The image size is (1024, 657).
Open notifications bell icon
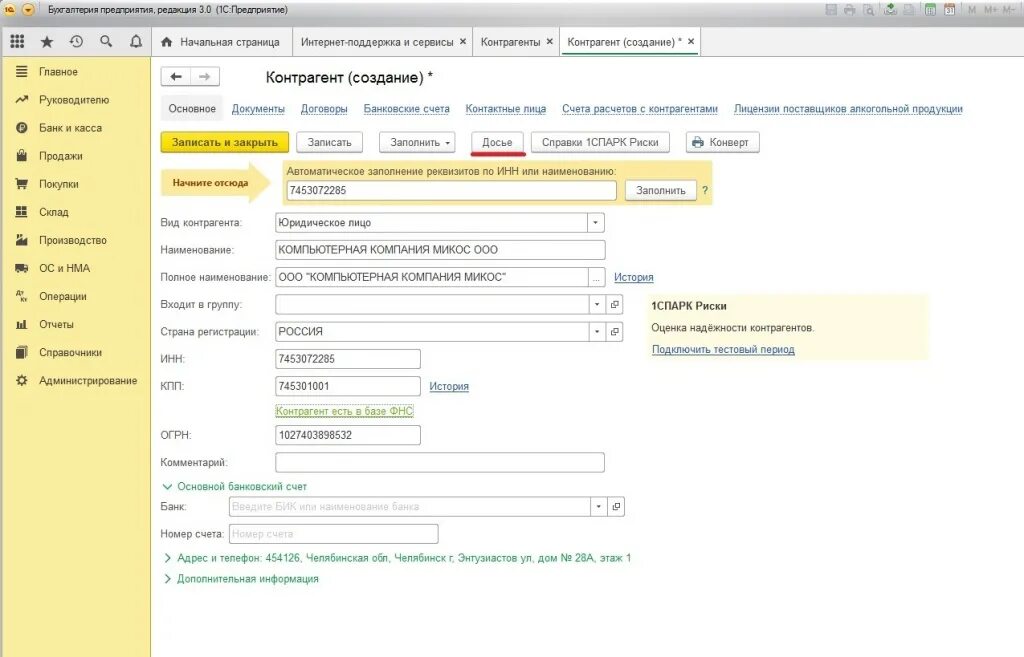pyautogui.click(x=136, y=42)
